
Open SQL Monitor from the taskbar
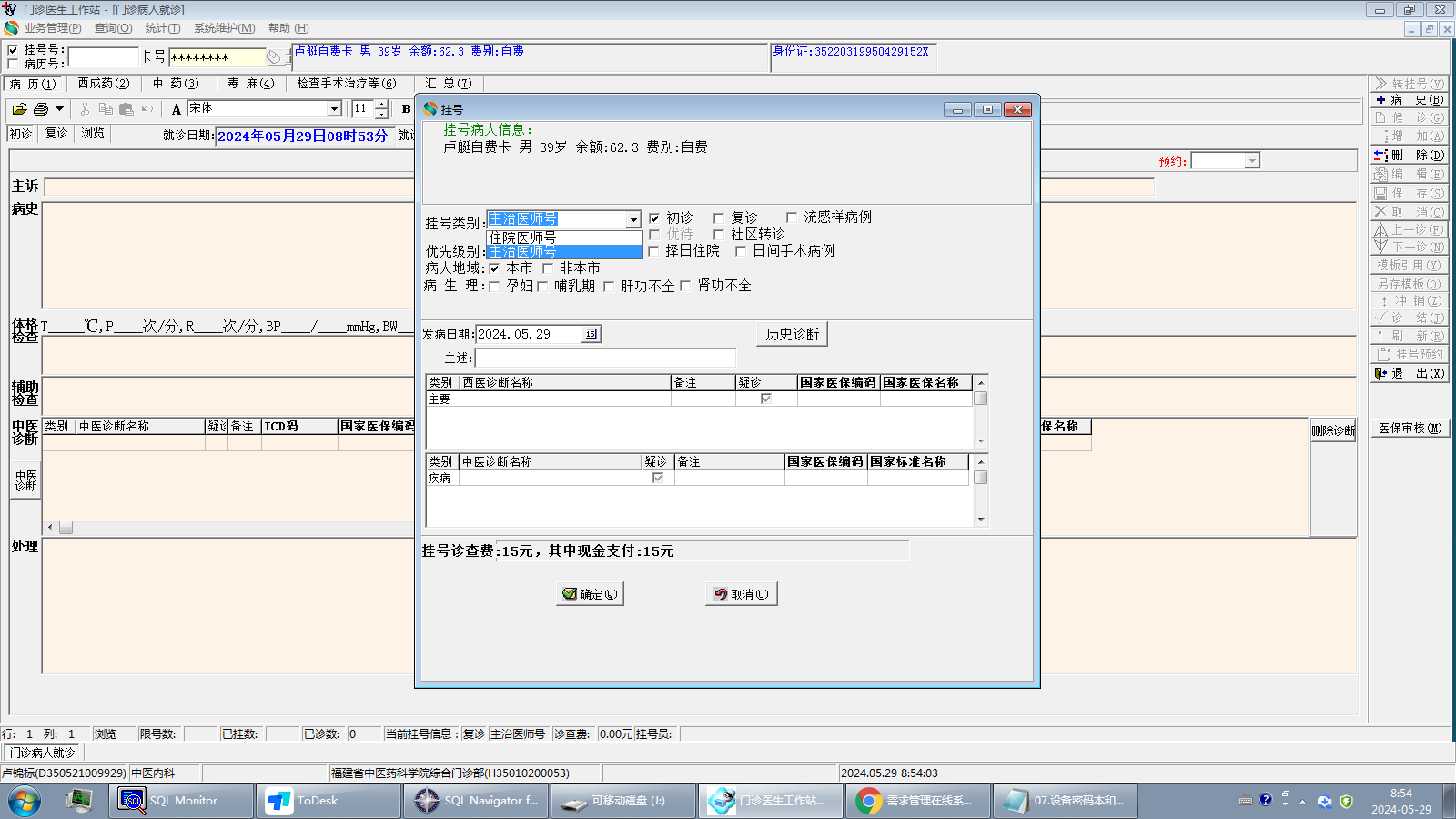181,801
